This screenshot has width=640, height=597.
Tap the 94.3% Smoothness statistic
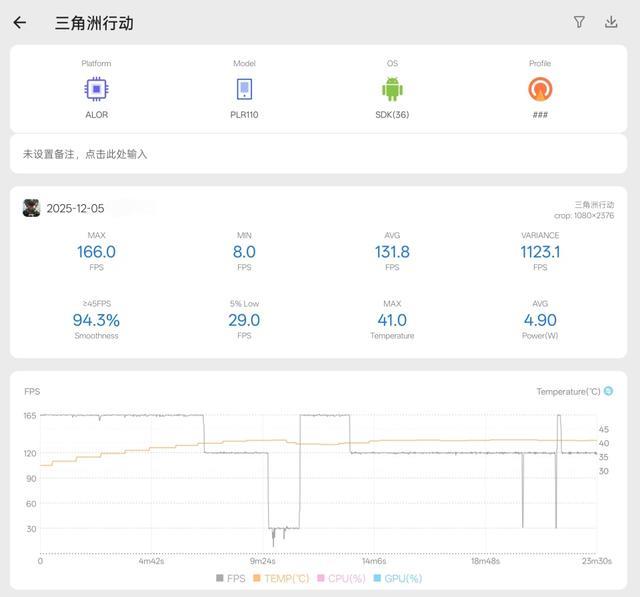point(96,320)
